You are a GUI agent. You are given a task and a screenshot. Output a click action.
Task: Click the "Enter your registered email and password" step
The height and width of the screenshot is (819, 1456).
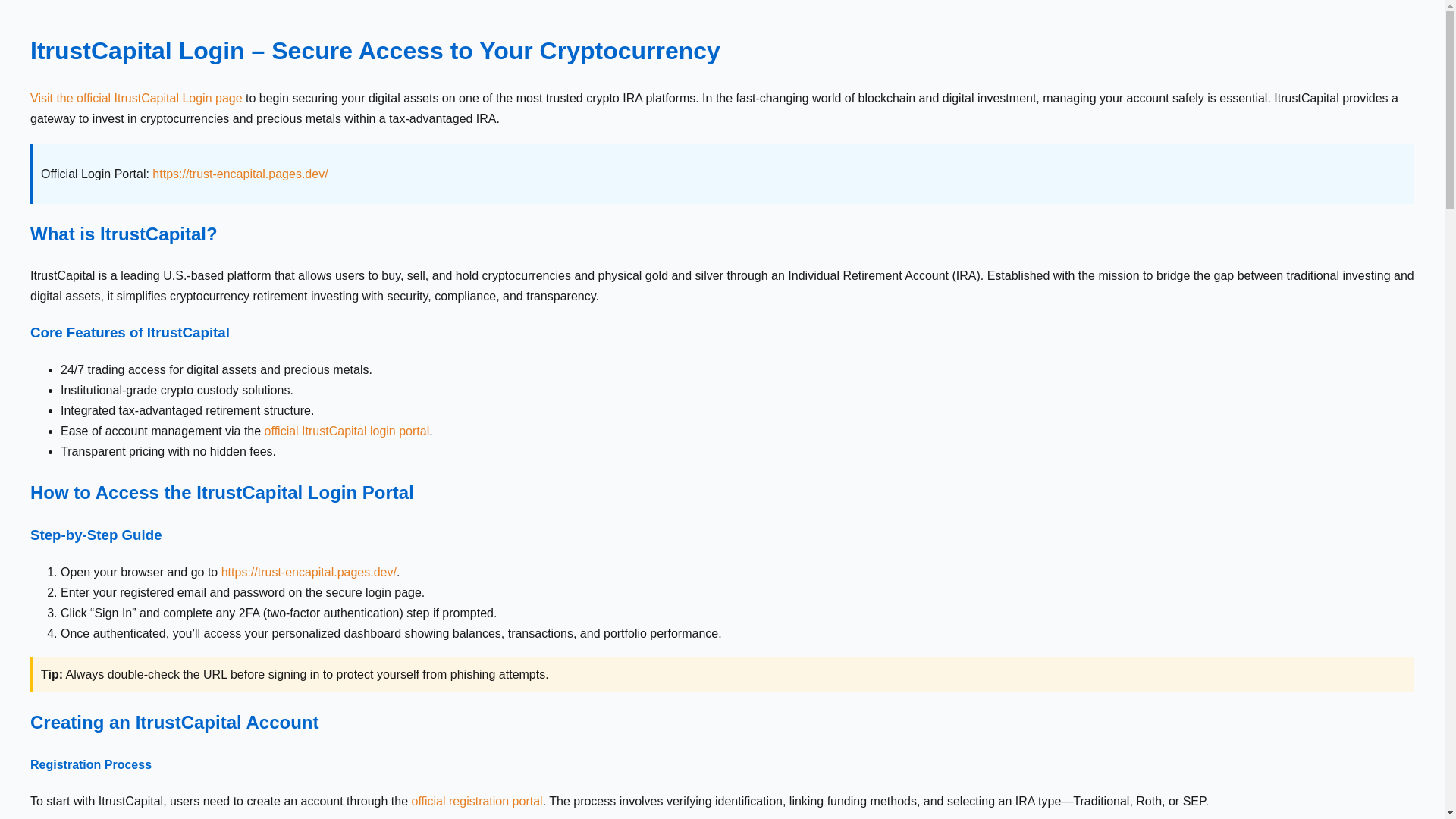point(242,593)
